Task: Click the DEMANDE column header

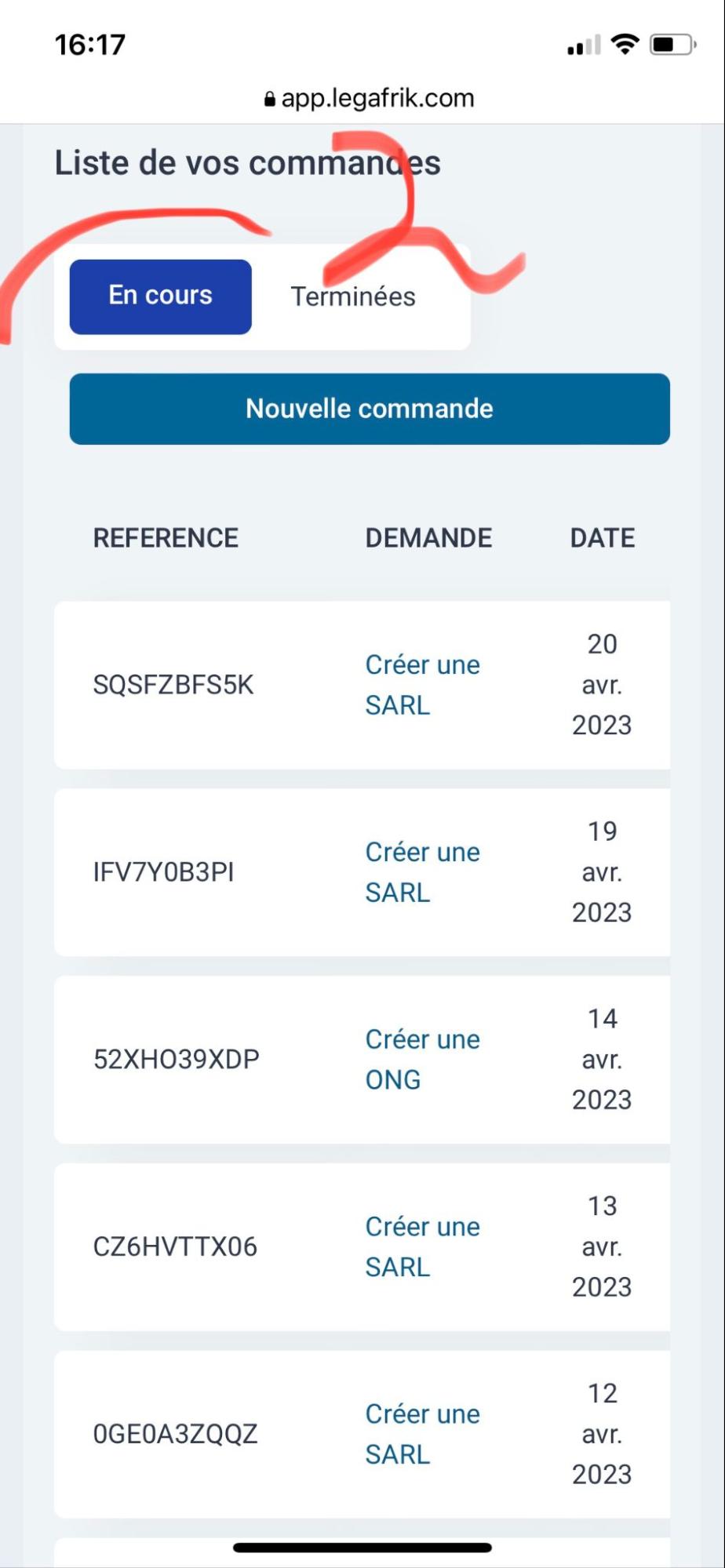Action: click(x=429, y=538)
